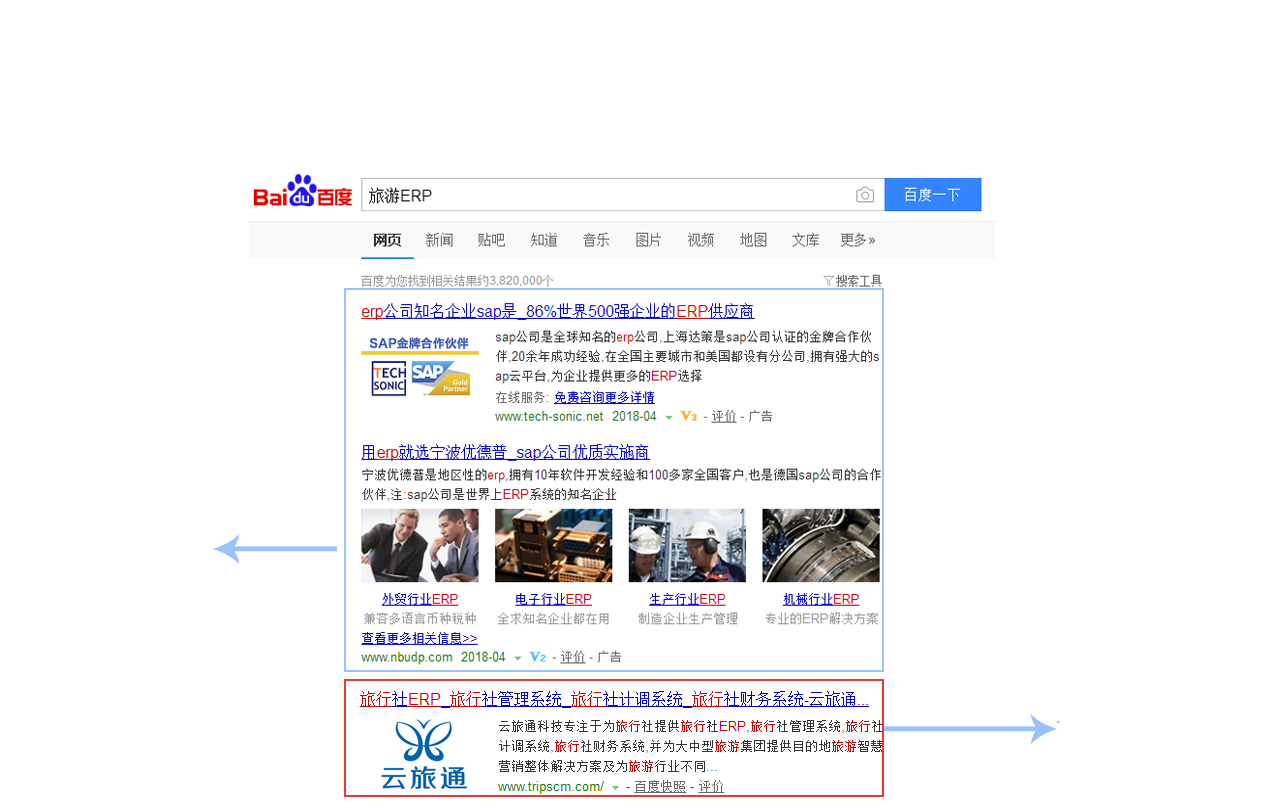
Task: Click 评价 link for www.tripscm.com result
Action: click(x=711, y=787)
